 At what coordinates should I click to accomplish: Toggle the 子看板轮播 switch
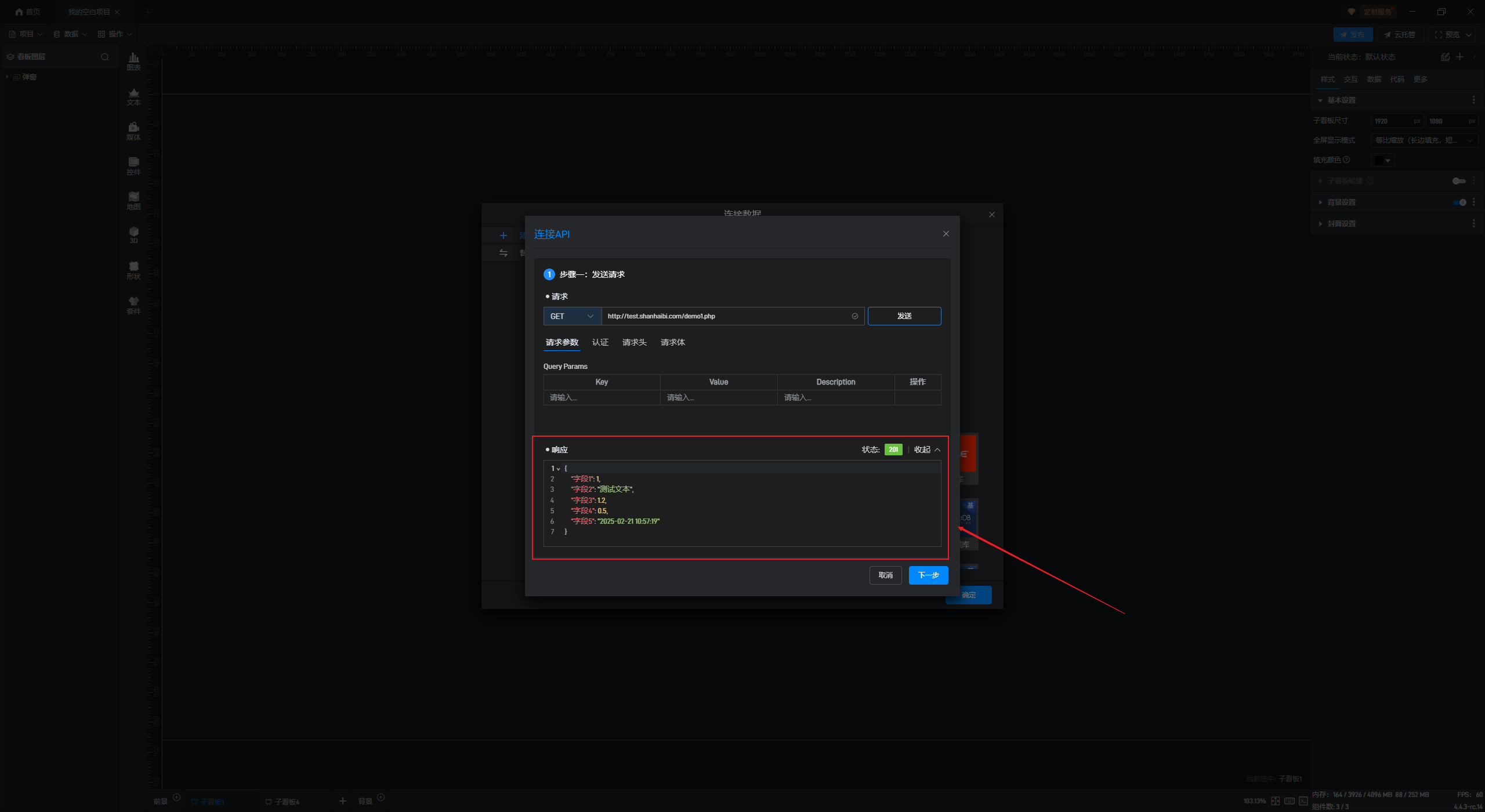(1458, 181)
